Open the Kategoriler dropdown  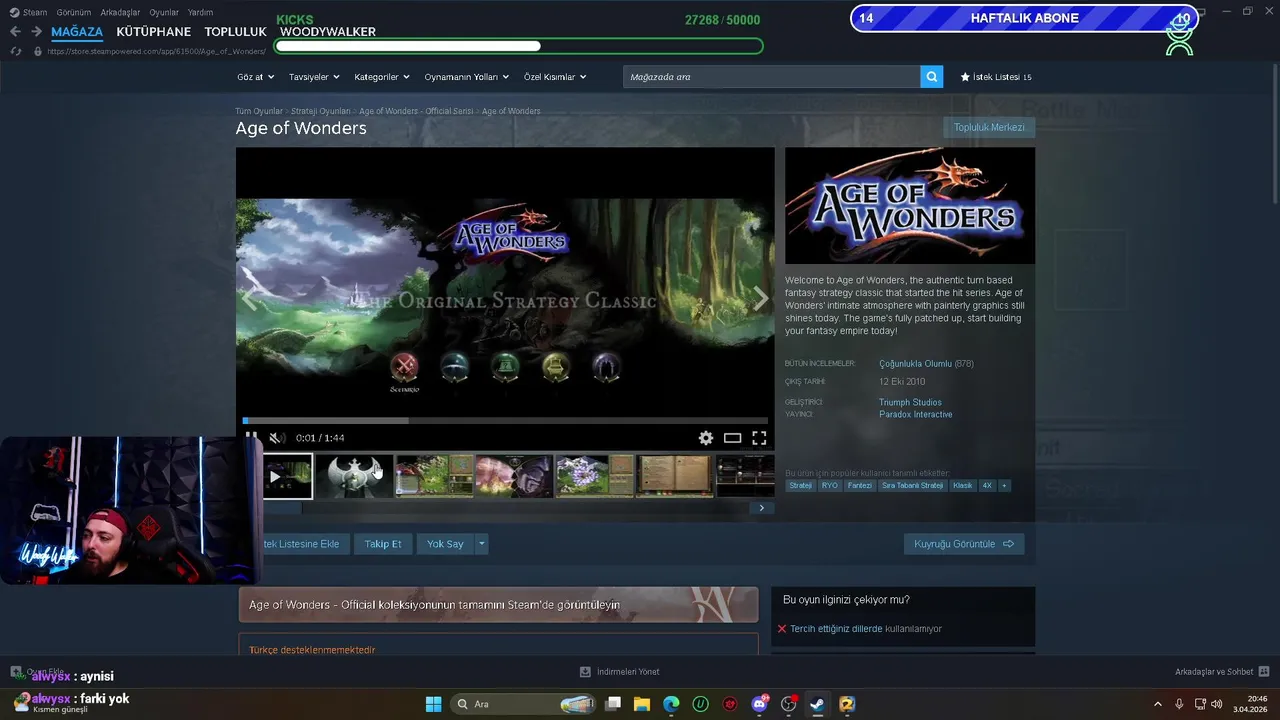382,77
